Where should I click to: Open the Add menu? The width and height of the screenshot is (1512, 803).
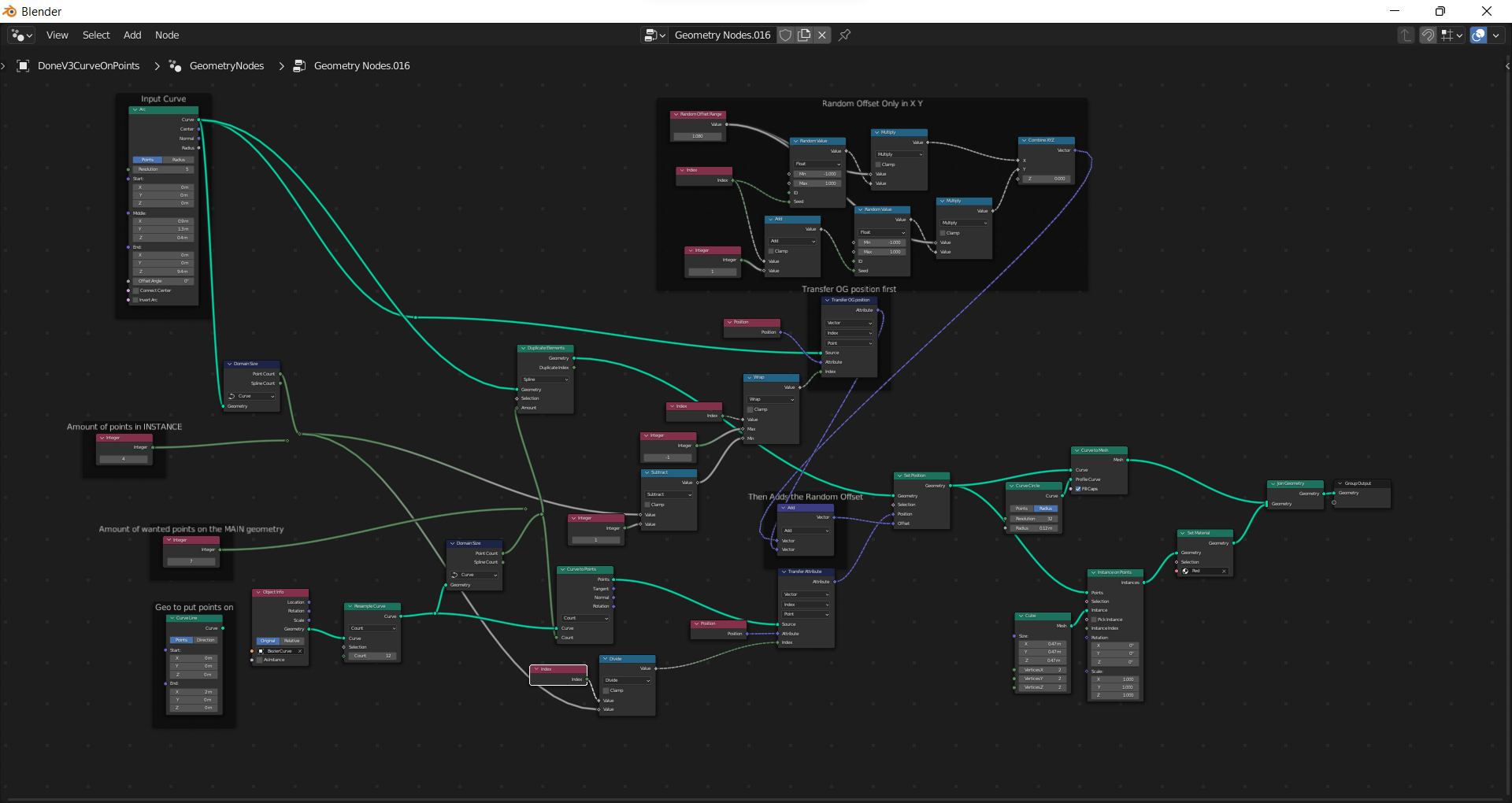point(132,35)
